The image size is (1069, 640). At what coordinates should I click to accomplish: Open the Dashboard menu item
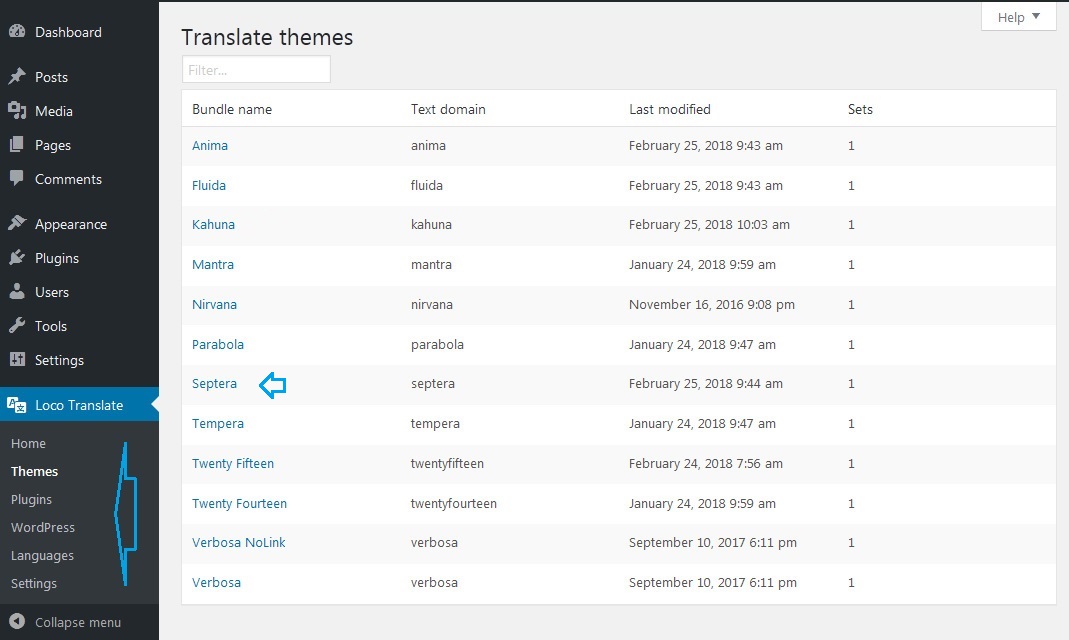click(x=68, y=32)
